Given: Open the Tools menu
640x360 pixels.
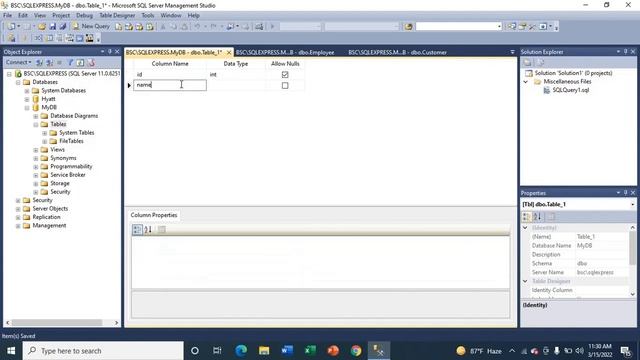Looking at the screenshot, I should point(148,16).
